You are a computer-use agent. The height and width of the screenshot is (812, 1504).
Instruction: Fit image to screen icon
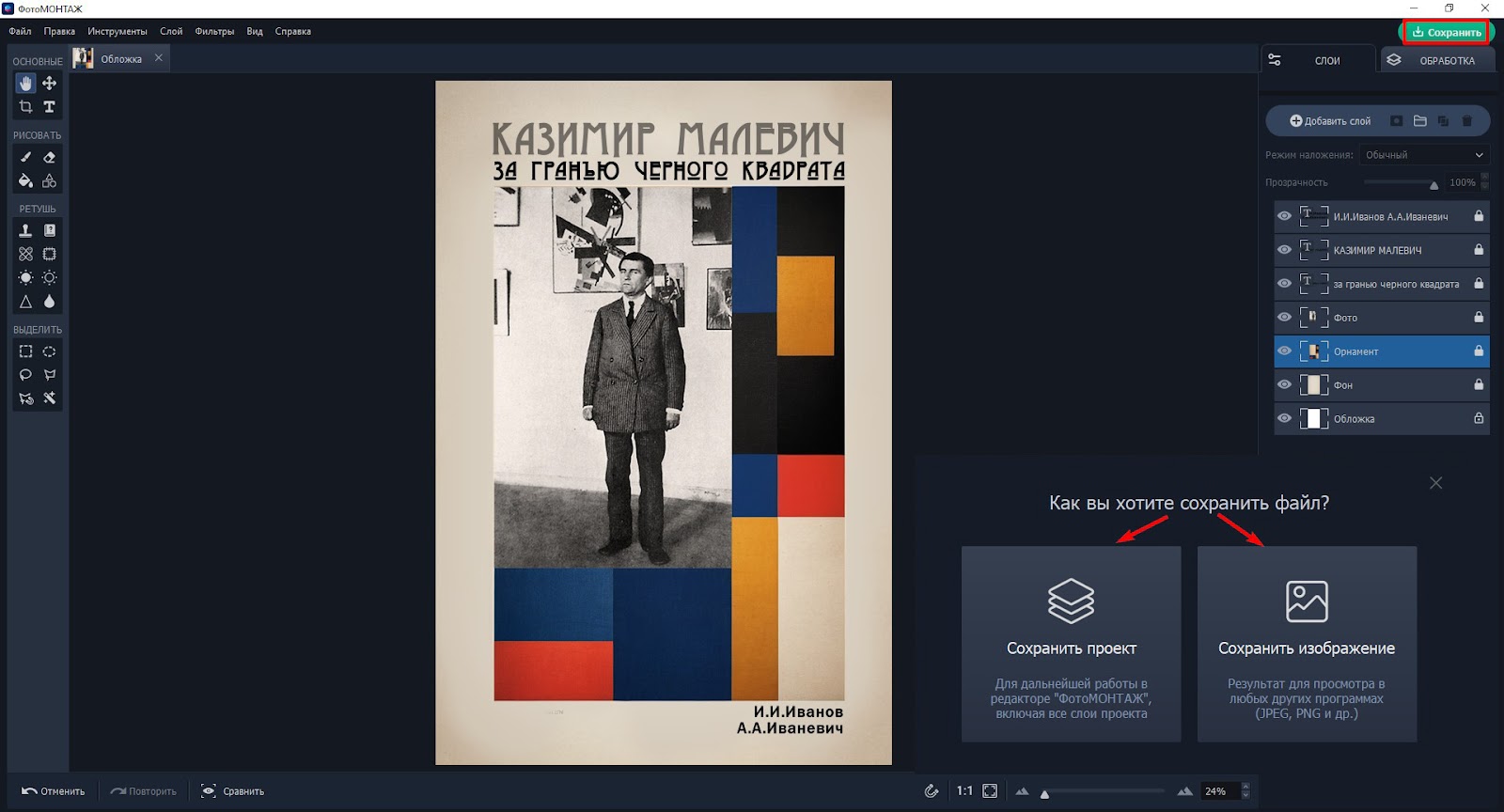[x=990, y=791]
